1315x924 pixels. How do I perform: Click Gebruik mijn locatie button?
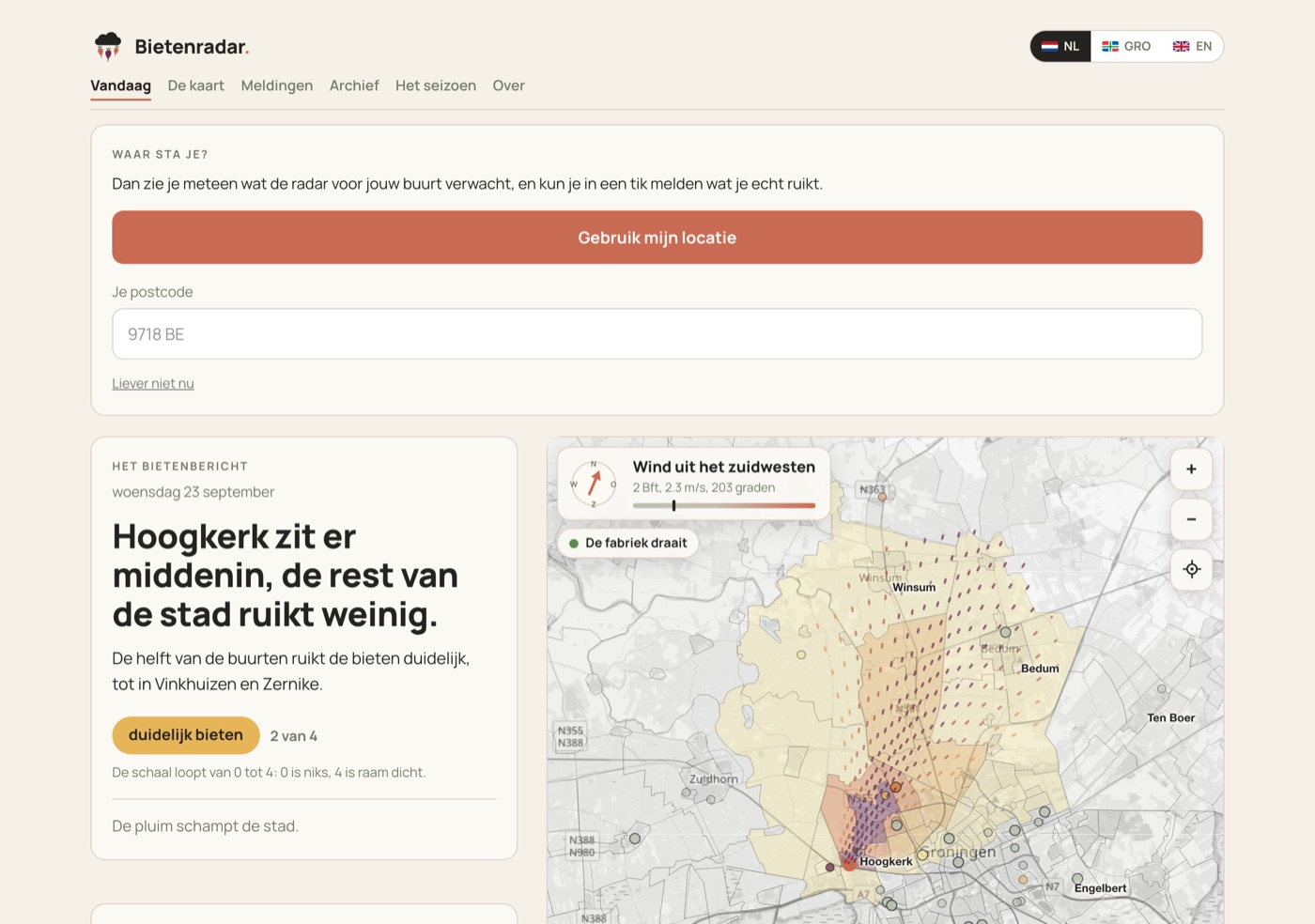(657, 238)
